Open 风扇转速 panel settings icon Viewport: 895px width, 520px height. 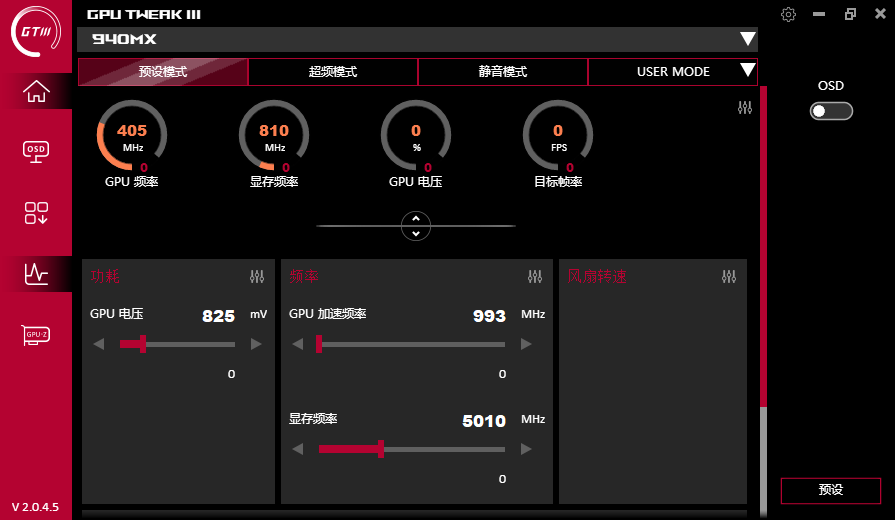point(729,277)
